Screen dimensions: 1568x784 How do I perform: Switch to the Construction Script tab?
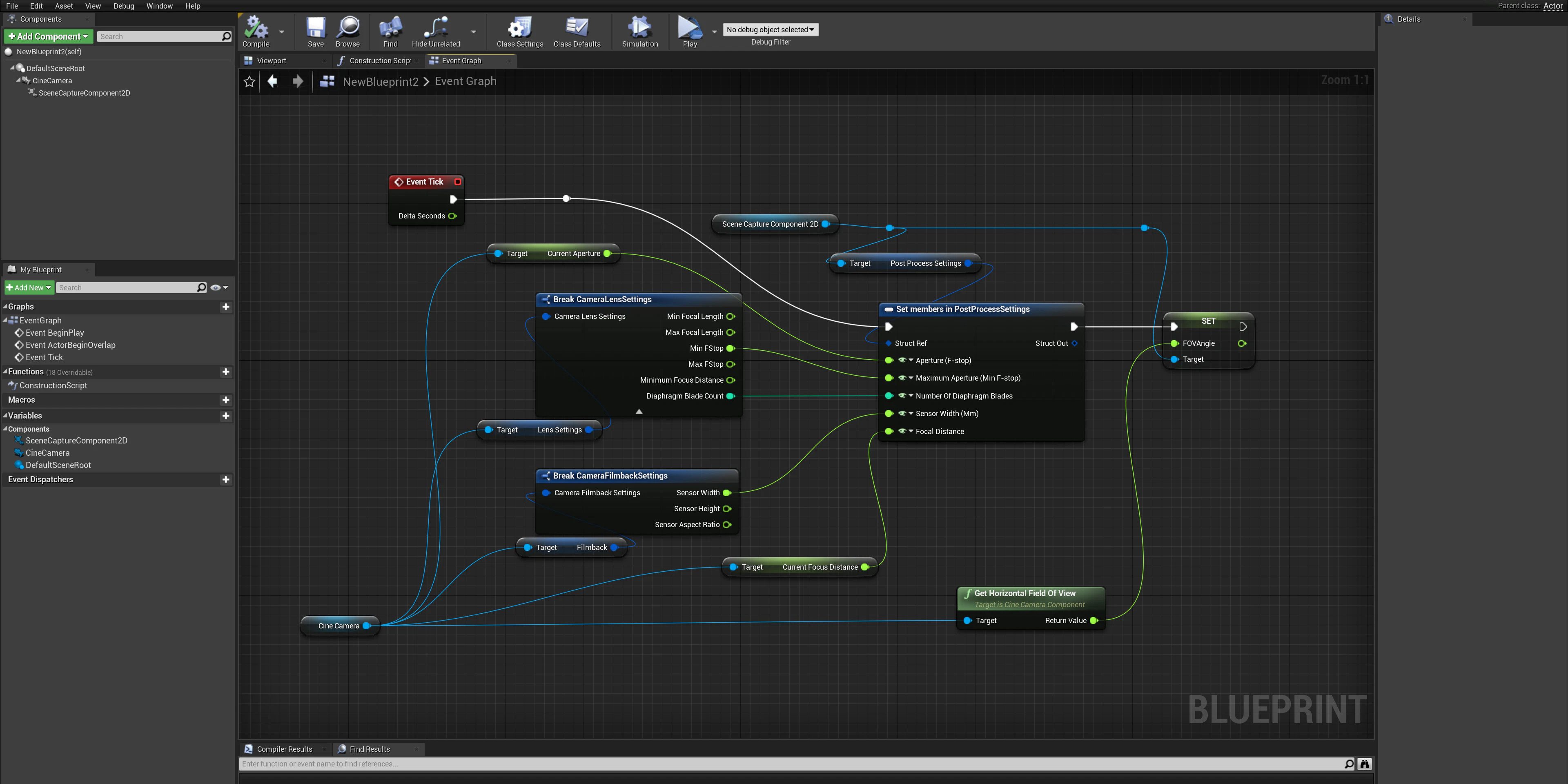point(381,61)
